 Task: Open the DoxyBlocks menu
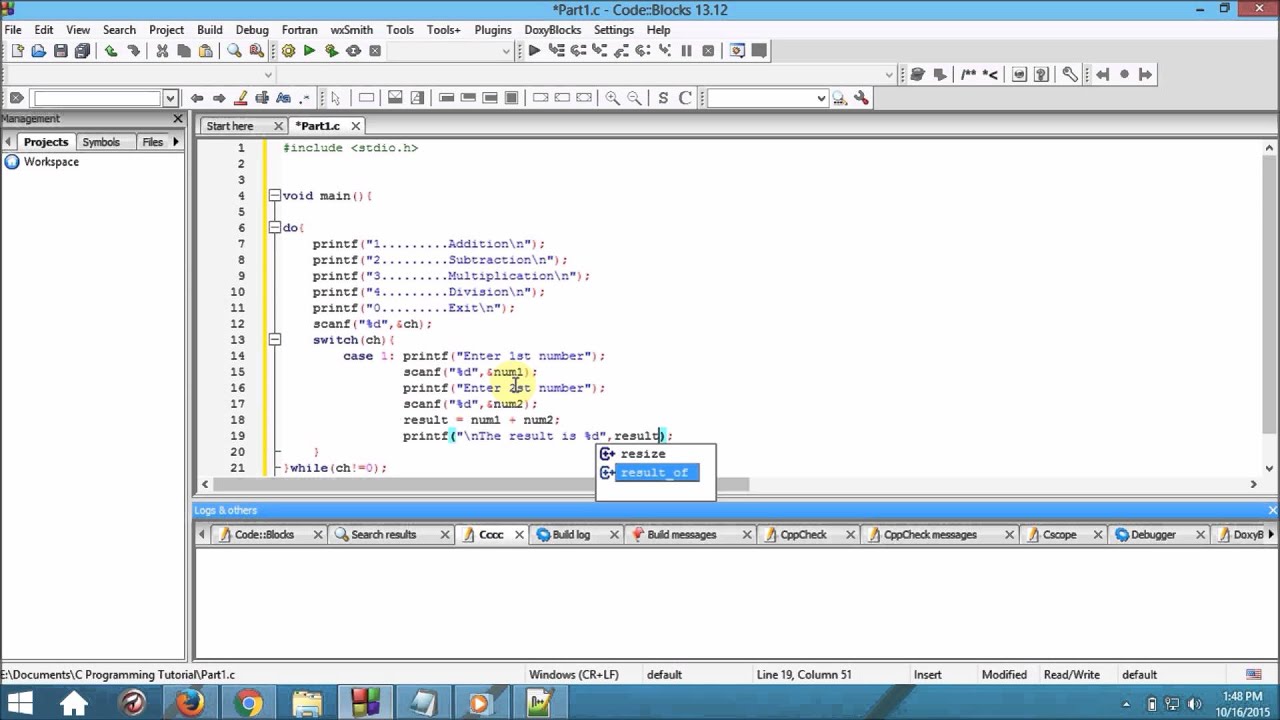[553, 30]
